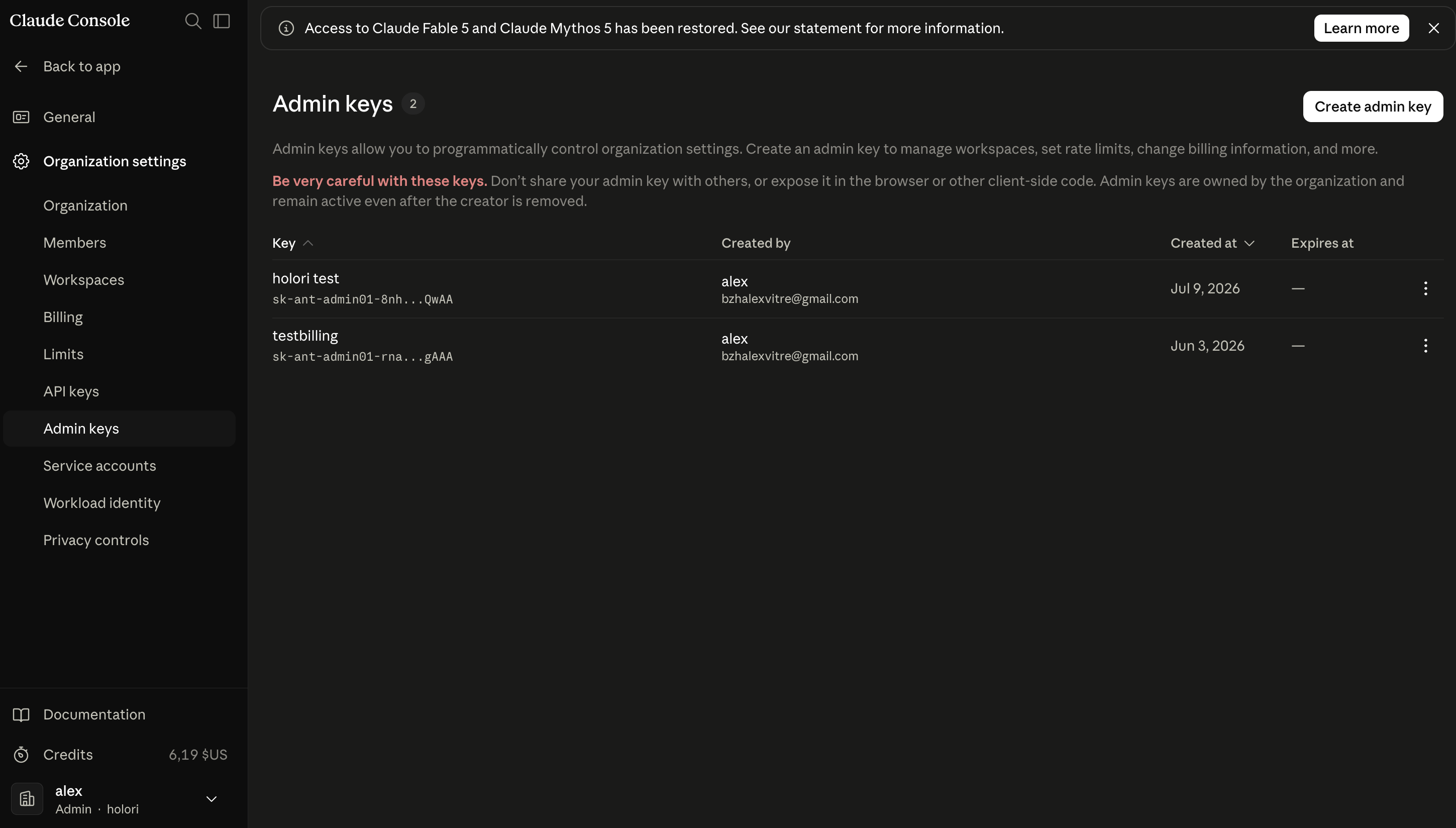Screen dimensions: 1456x828
Task: Click key value sk-ant-admin01-rna...gAAA
Action: [x=362, y=357]
